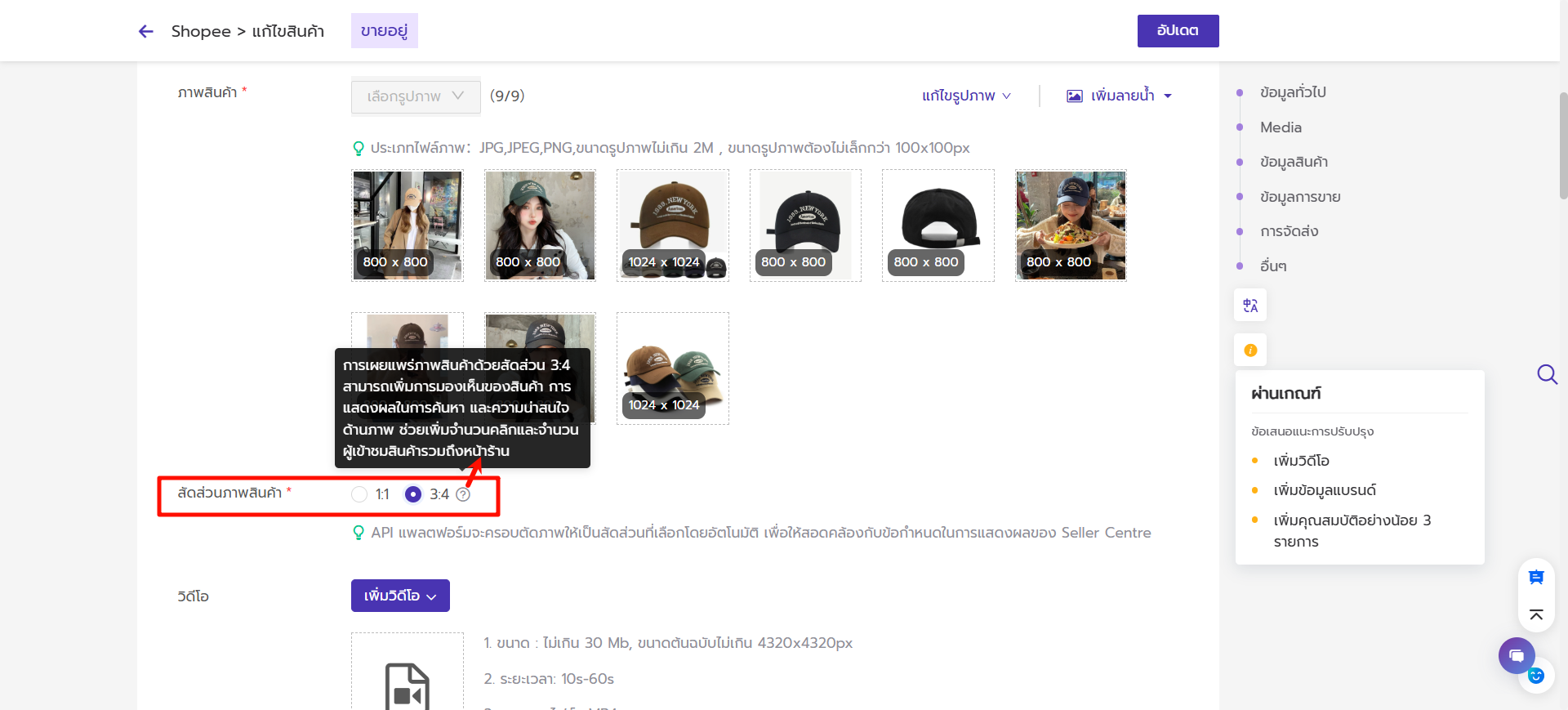Click the เพิ่มข้อมูลแบรนด์ suggestion
This screenshot has height=710, width=1568.
click(1325, 490)
